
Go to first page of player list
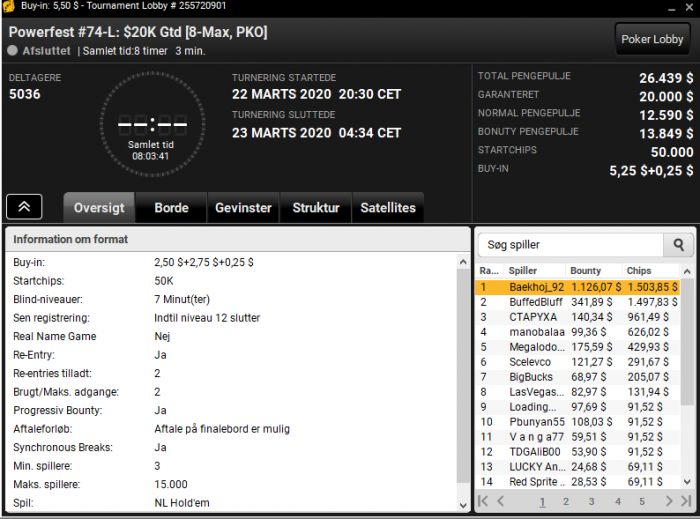pyautogui.click(x=483, y=501)
